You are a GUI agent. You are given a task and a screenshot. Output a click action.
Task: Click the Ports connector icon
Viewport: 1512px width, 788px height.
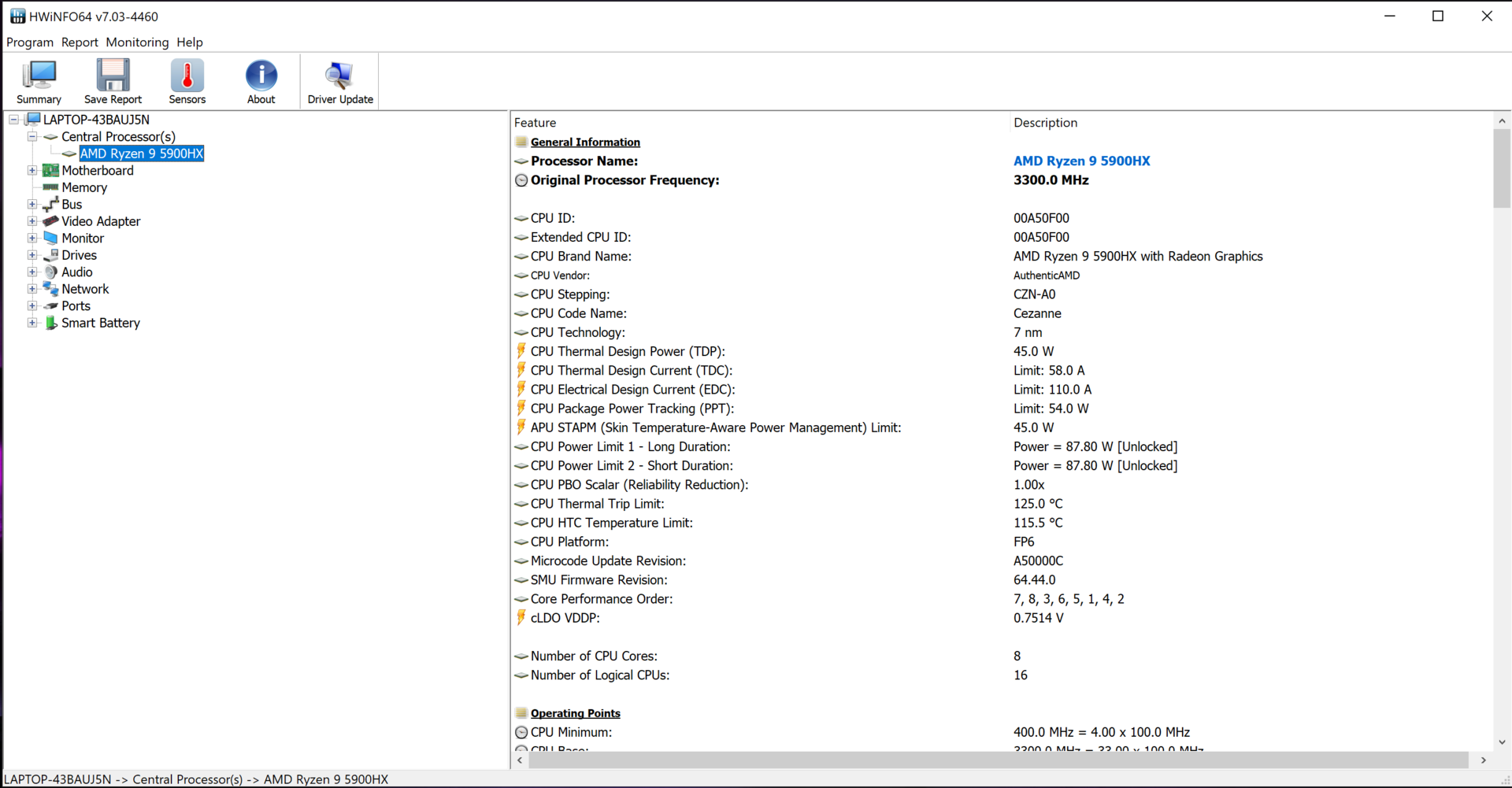click(50, 306)
